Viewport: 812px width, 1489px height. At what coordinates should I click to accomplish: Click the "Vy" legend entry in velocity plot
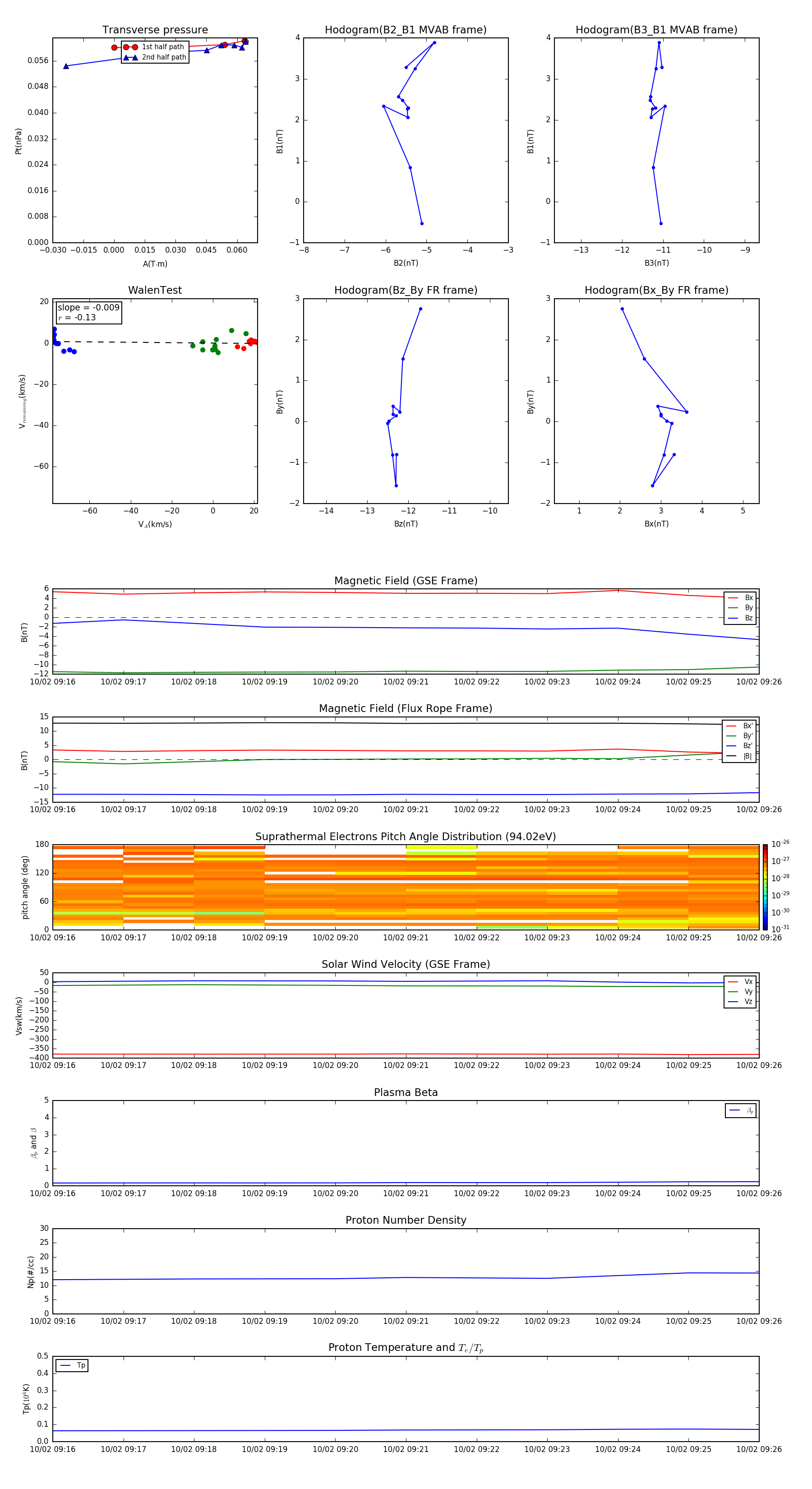(x=740, y=991)
